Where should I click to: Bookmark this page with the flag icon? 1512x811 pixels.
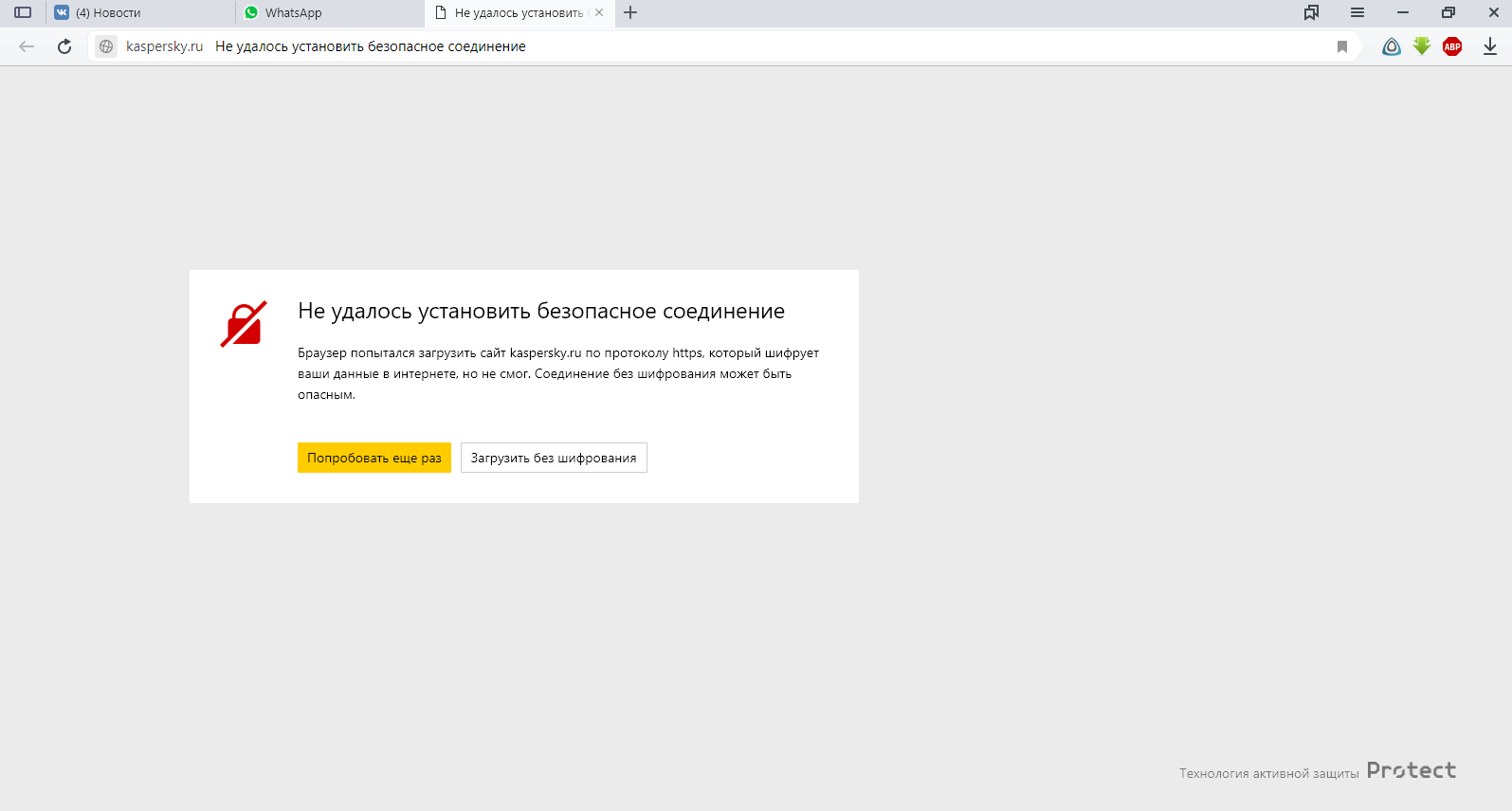1342,46
